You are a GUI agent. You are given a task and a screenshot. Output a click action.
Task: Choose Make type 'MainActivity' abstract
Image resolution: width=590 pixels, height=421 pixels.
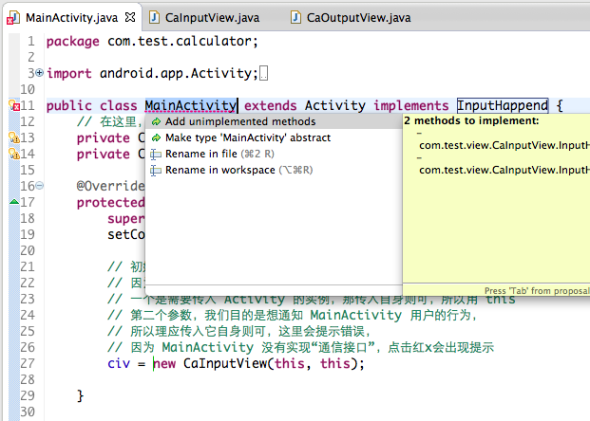[274, 138]
